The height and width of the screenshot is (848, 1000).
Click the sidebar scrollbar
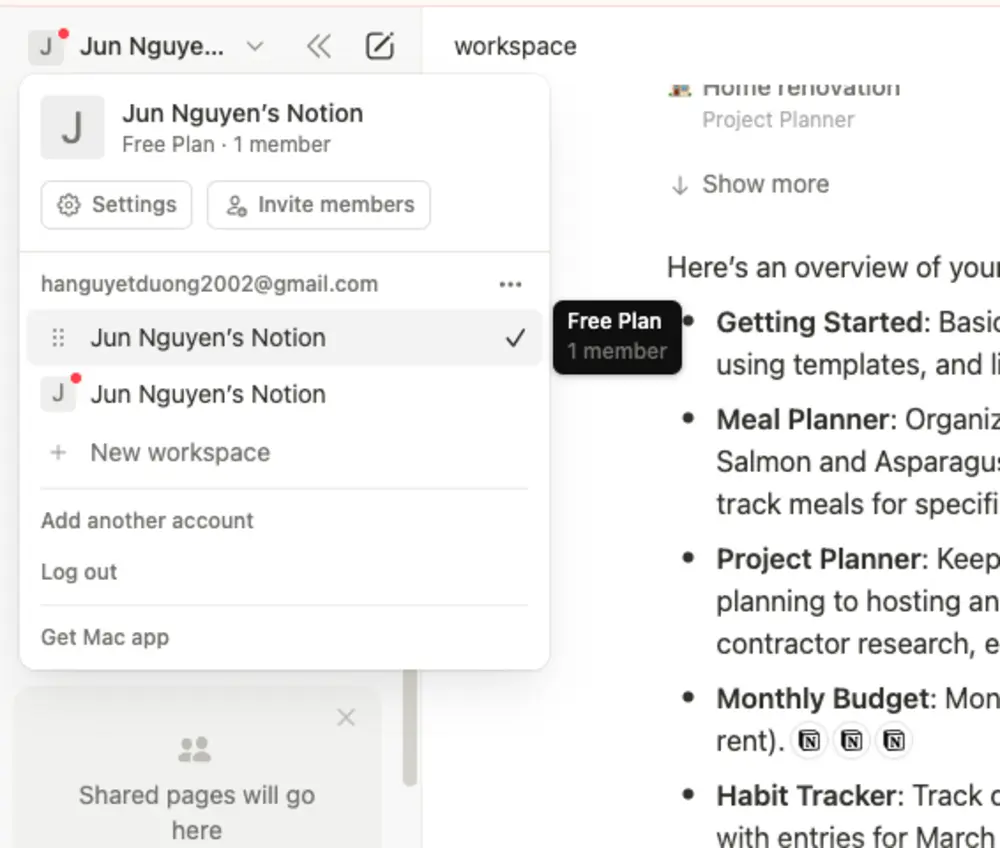pos(410,727)
